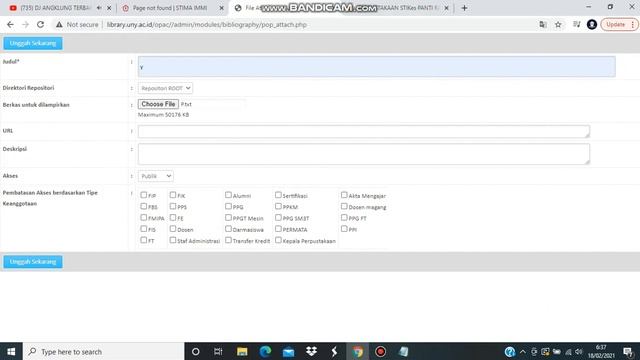Bookmark this page with star icon

point(558,24)
